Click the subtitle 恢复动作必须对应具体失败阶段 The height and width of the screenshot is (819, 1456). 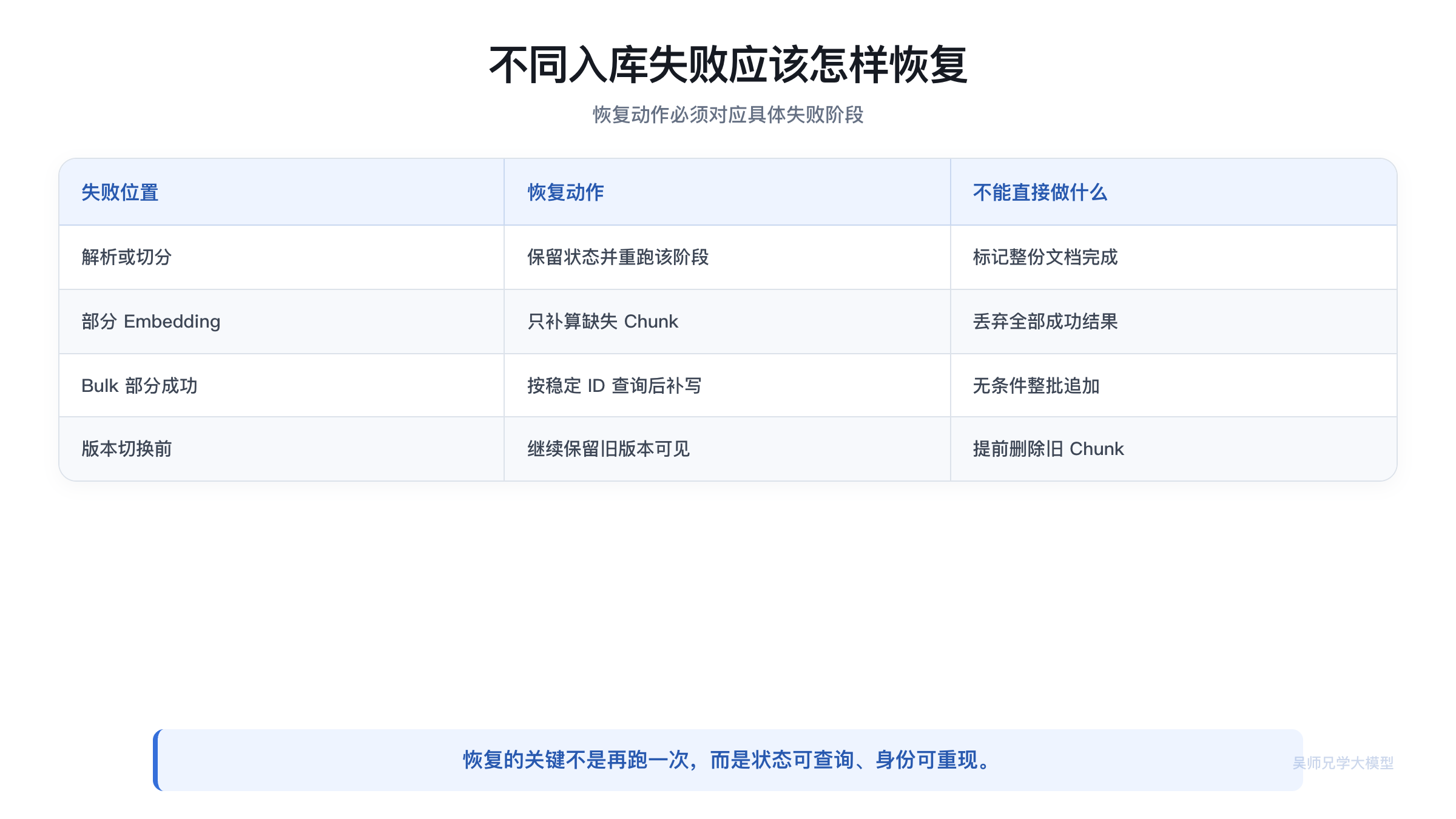click(728, 115)
